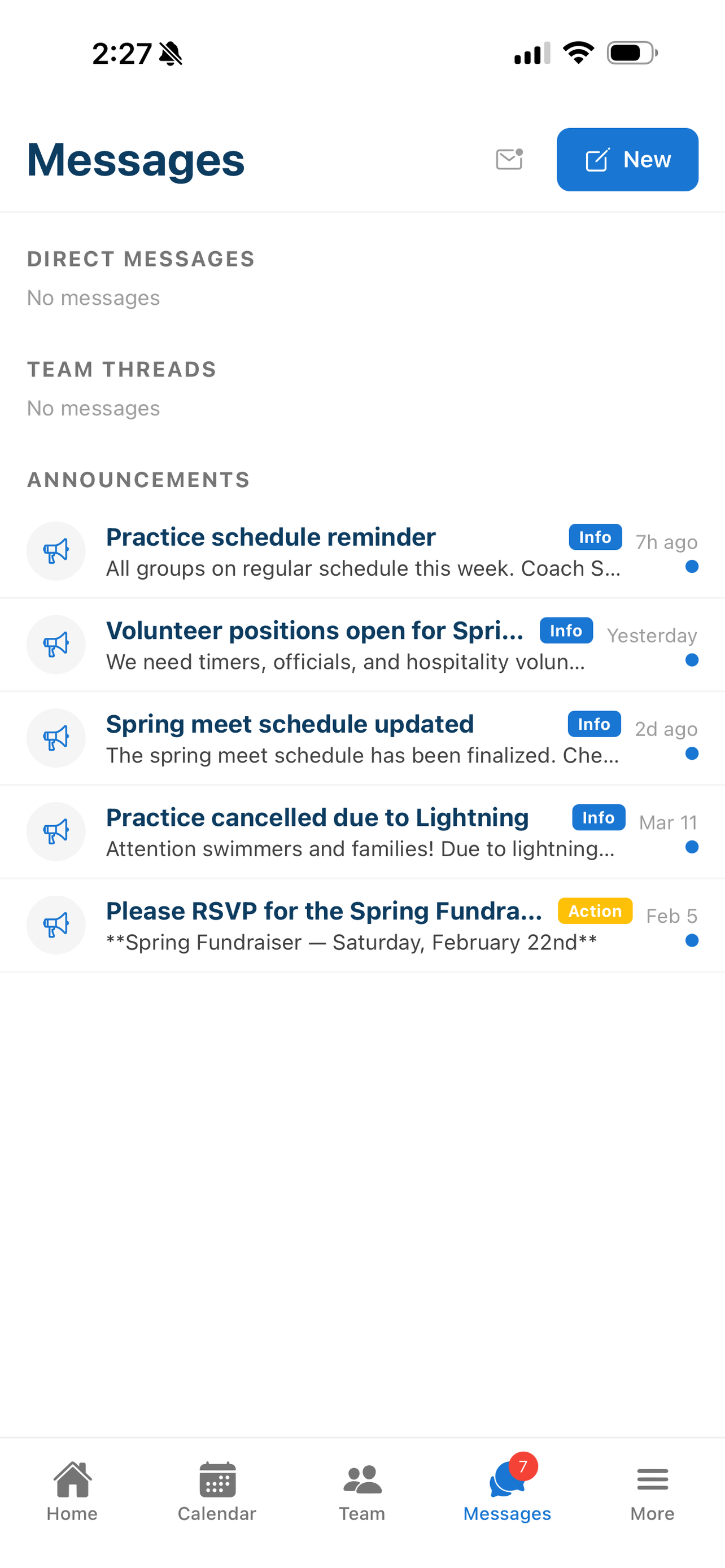Tap the Action tag on fundraiser RSVP
The image size is (725, 1568).
click(595, 910)
